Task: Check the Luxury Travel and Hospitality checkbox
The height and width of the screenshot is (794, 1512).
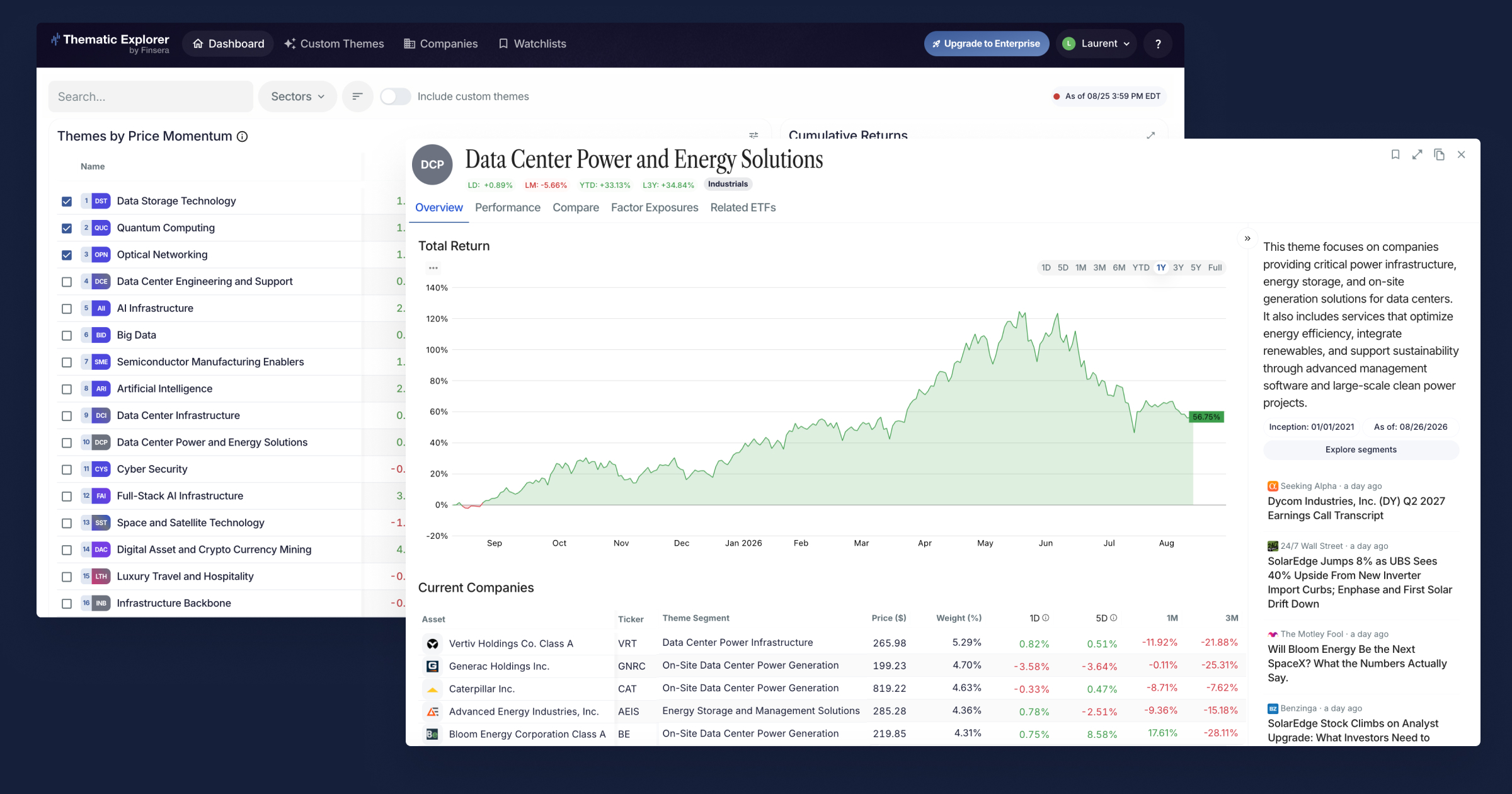Action: coord(67,577)
